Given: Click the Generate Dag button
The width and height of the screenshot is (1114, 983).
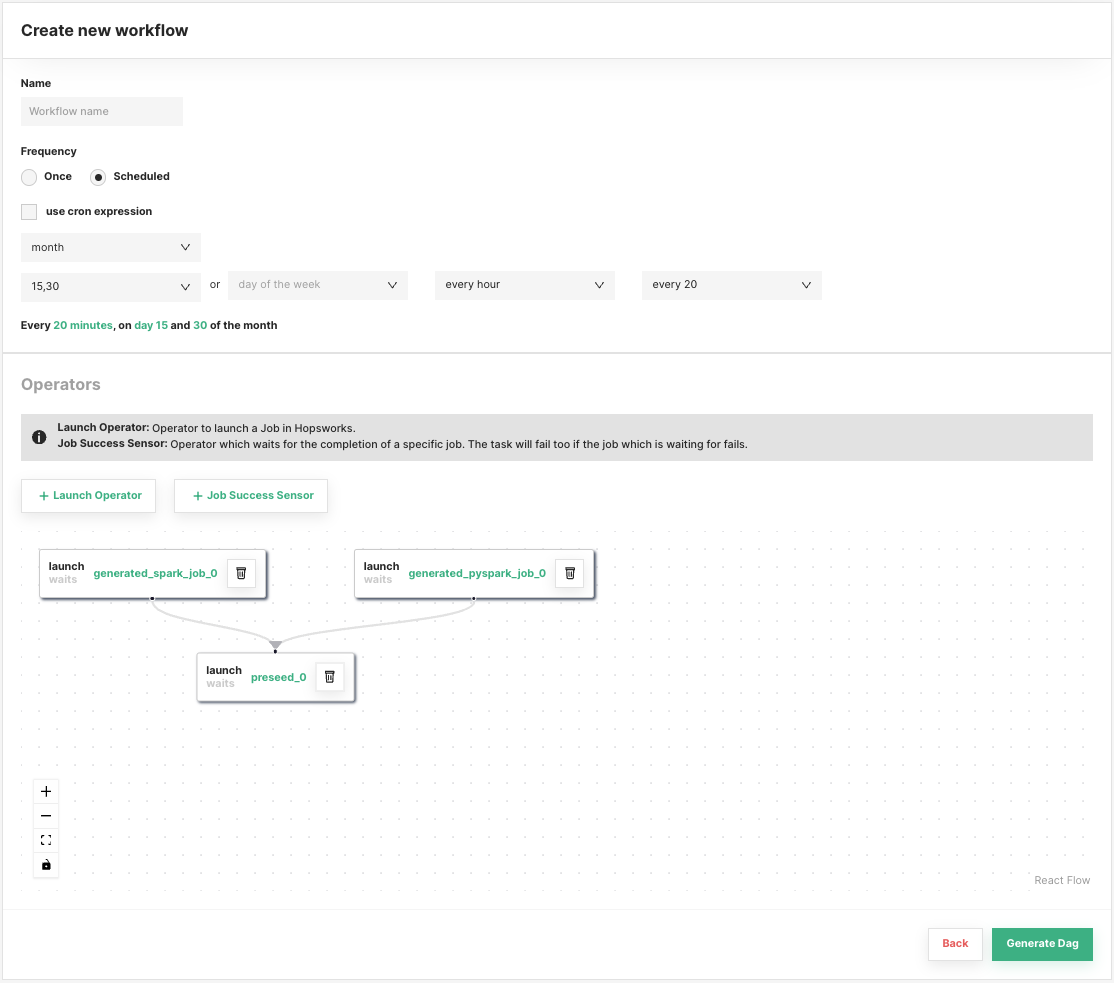Looking at the screenshot, I should tap(1042, 943).
